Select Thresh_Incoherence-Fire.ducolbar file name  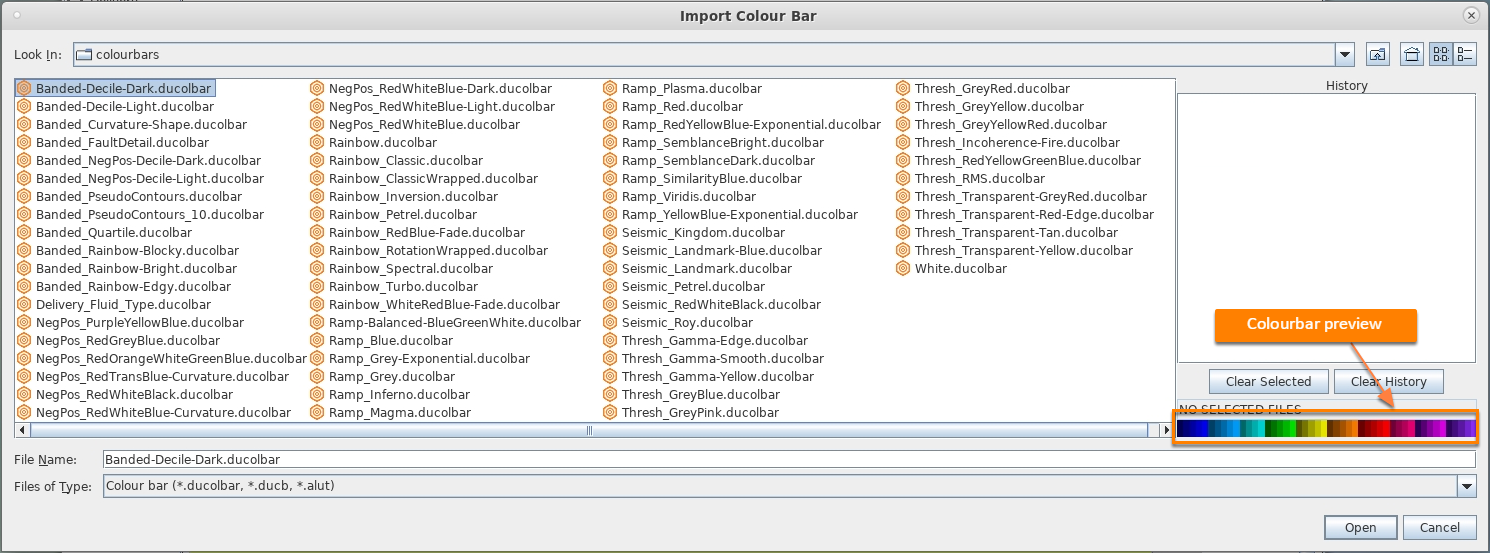coord(1017,142)
